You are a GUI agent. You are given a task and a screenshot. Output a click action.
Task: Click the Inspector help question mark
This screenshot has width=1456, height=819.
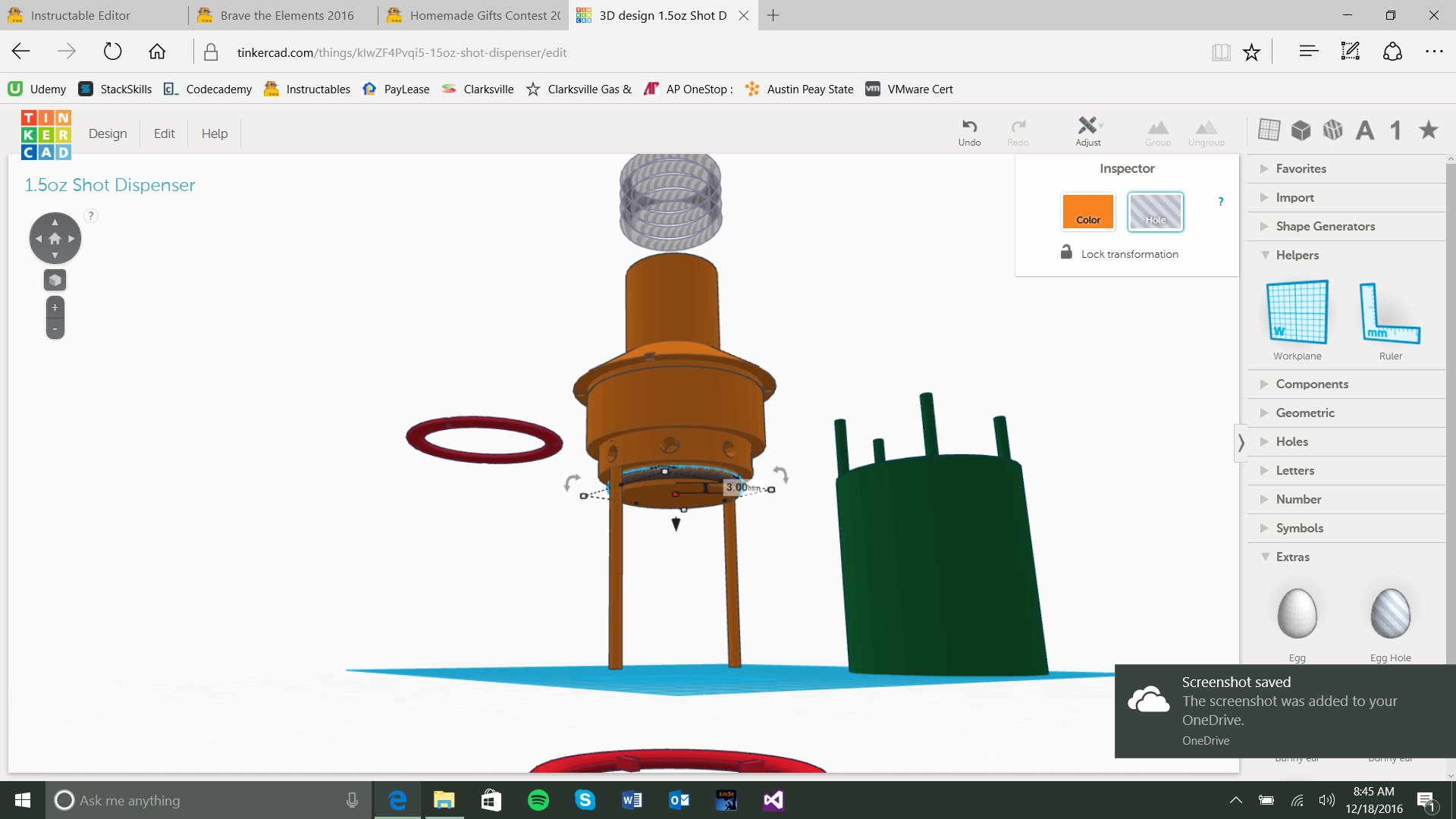pos(1220,201)
